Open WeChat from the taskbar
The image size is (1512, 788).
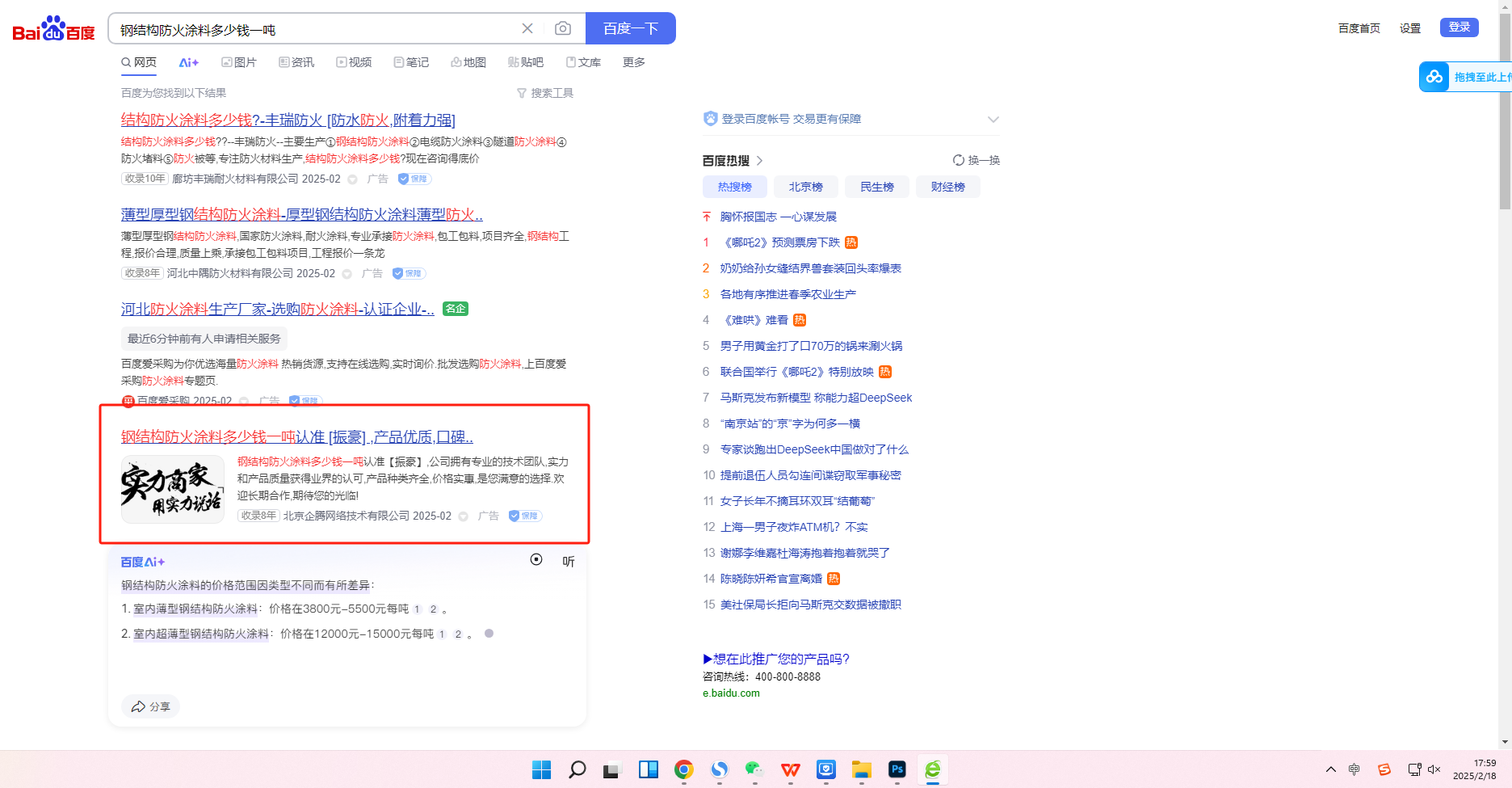(x=754, y=770)
